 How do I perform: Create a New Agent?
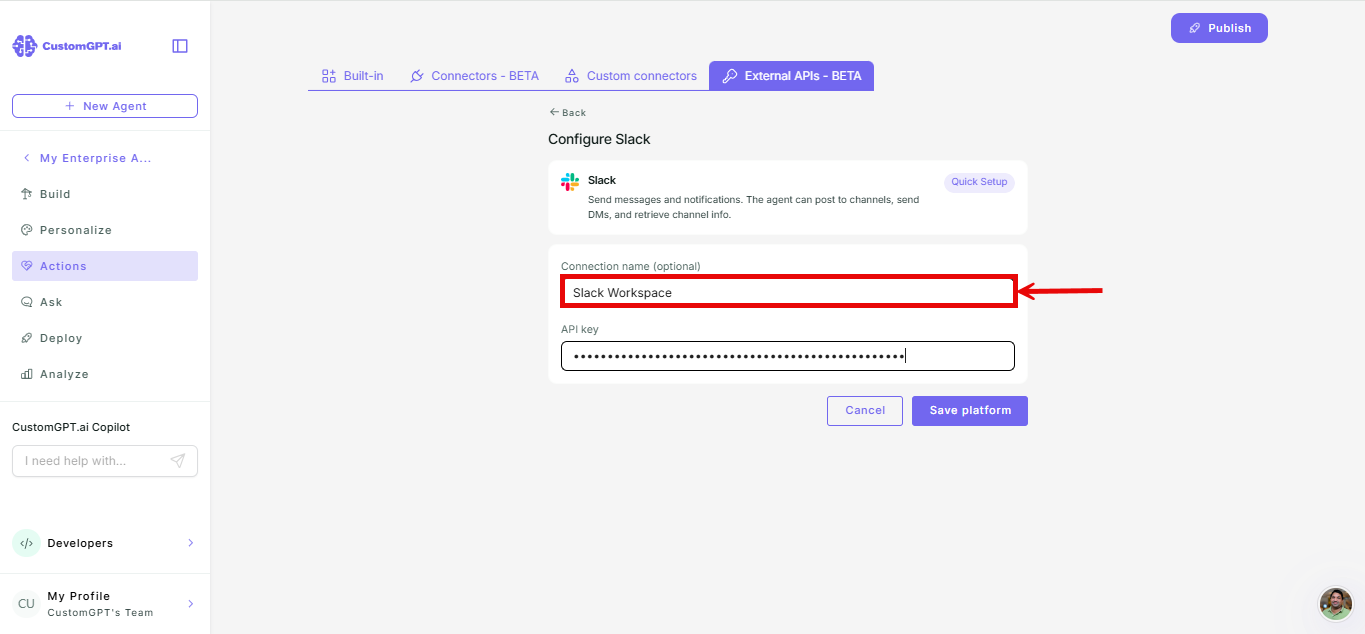point(105,106)
